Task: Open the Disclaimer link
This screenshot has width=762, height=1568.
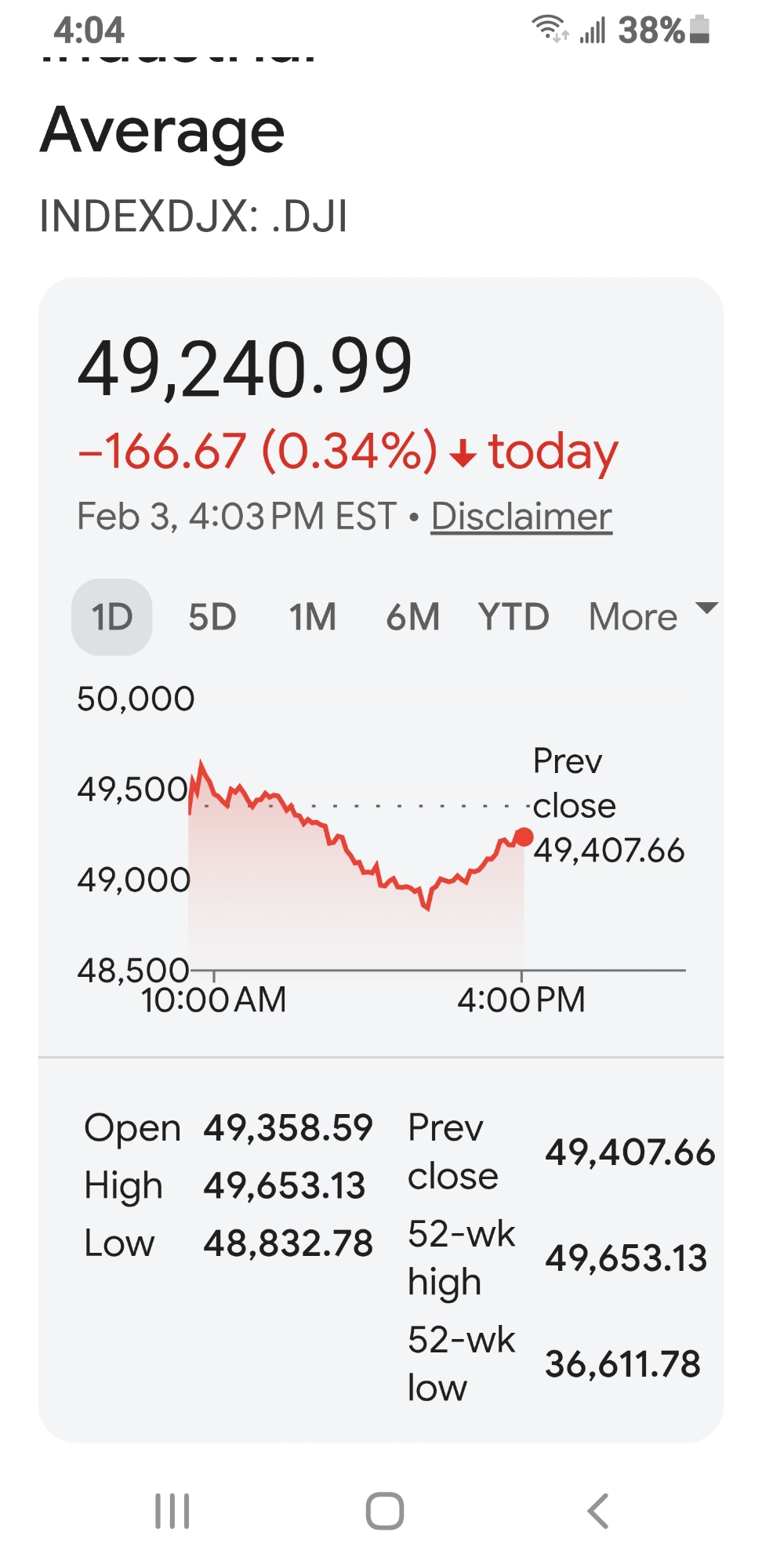Action: pos(521,517)
